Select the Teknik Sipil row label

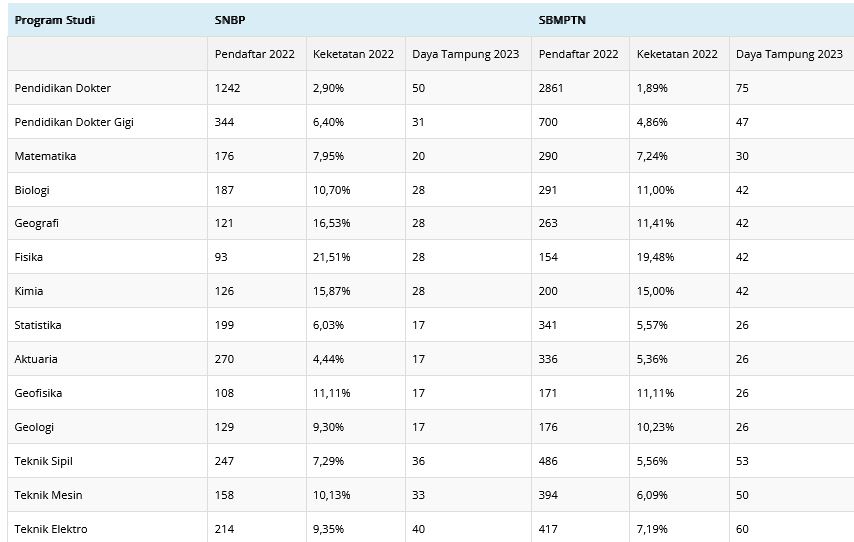point(107,461)
